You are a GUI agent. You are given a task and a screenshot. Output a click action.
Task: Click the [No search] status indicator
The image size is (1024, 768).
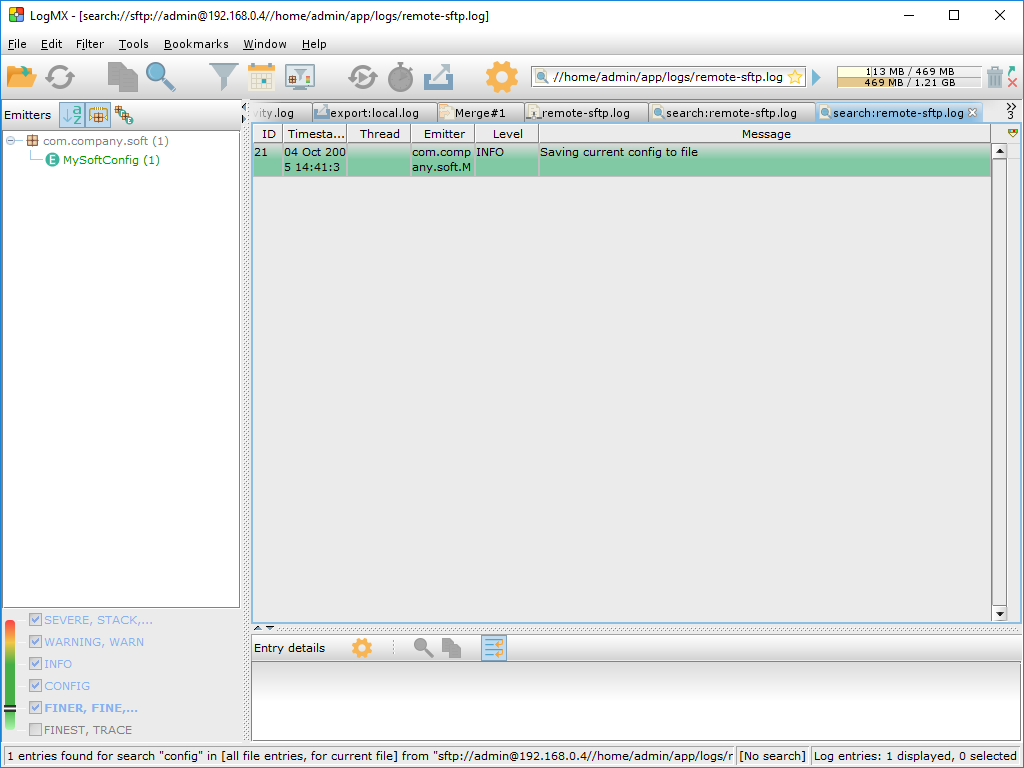point(773,756)
